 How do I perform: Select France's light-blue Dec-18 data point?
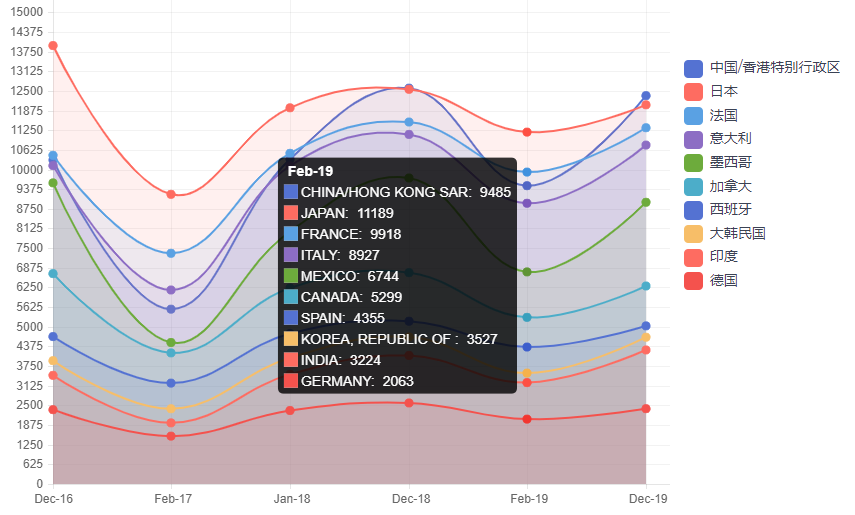click(x=409, y=122)
